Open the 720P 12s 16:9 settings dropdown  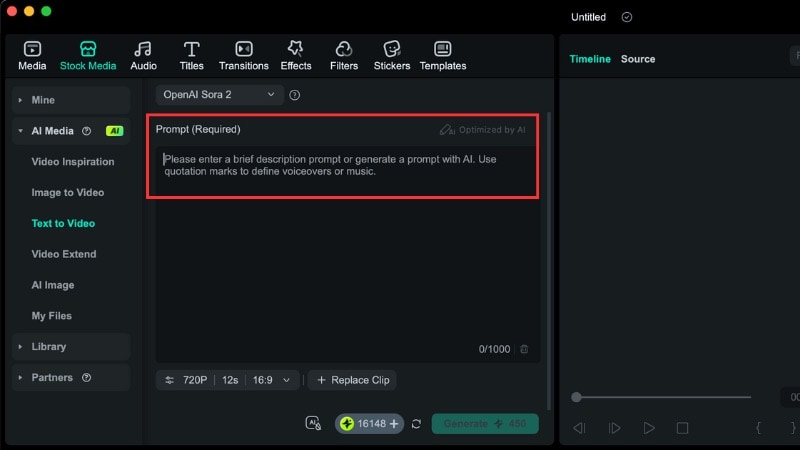pos(228,380)
